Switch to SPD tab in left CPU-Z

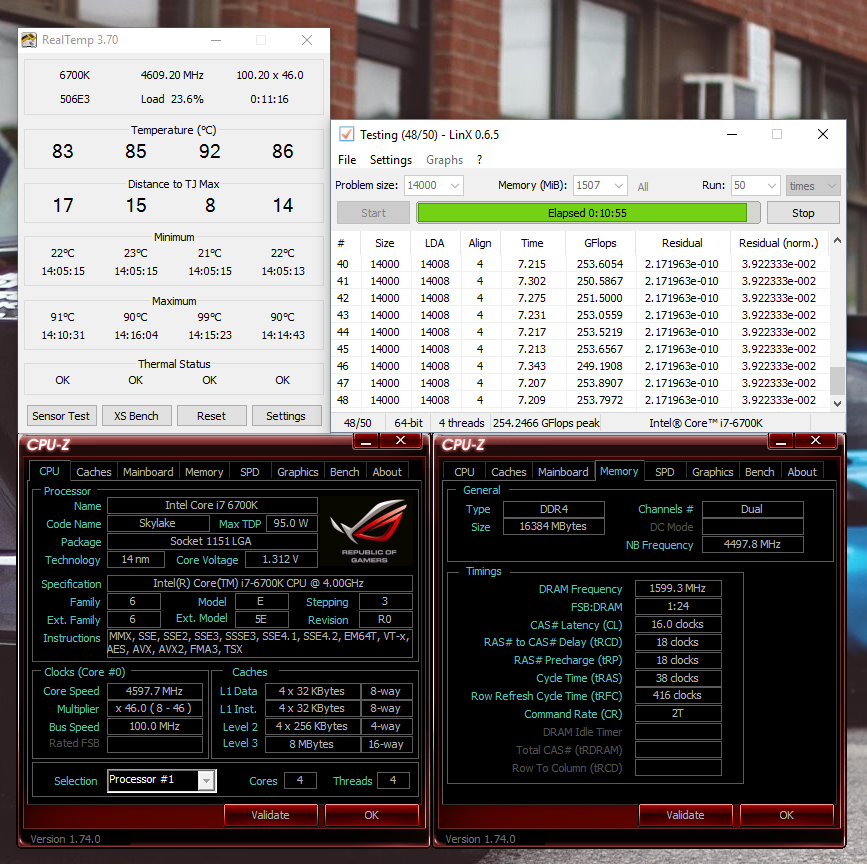click(249, 472)
